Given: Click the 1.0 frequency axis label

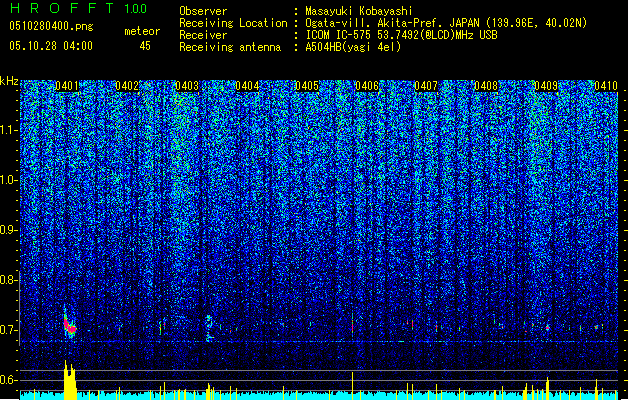Looking at the screenshot, I should [x=9, y=181].
